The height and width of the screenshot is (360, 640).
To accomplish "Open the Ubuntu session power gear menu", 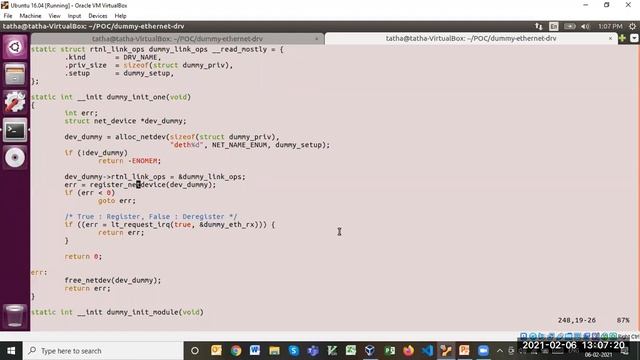I will point(632,26).
